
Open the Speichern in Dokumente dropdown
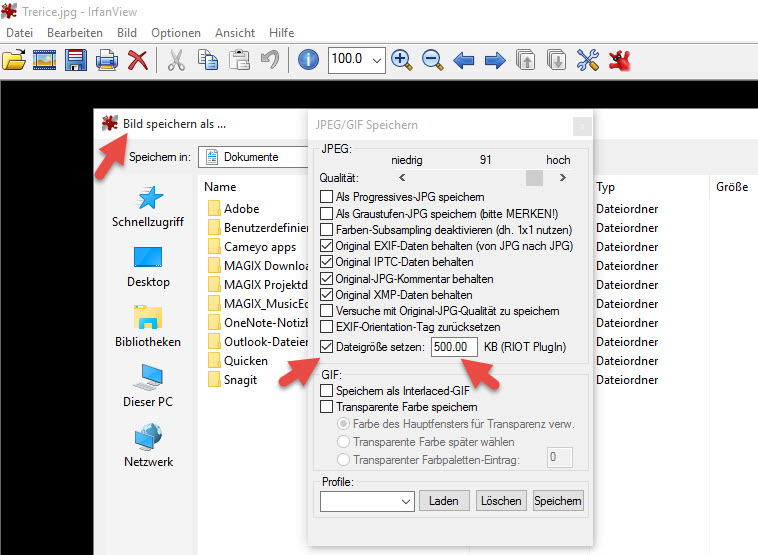pyautogui.click(x=253, y=157)
